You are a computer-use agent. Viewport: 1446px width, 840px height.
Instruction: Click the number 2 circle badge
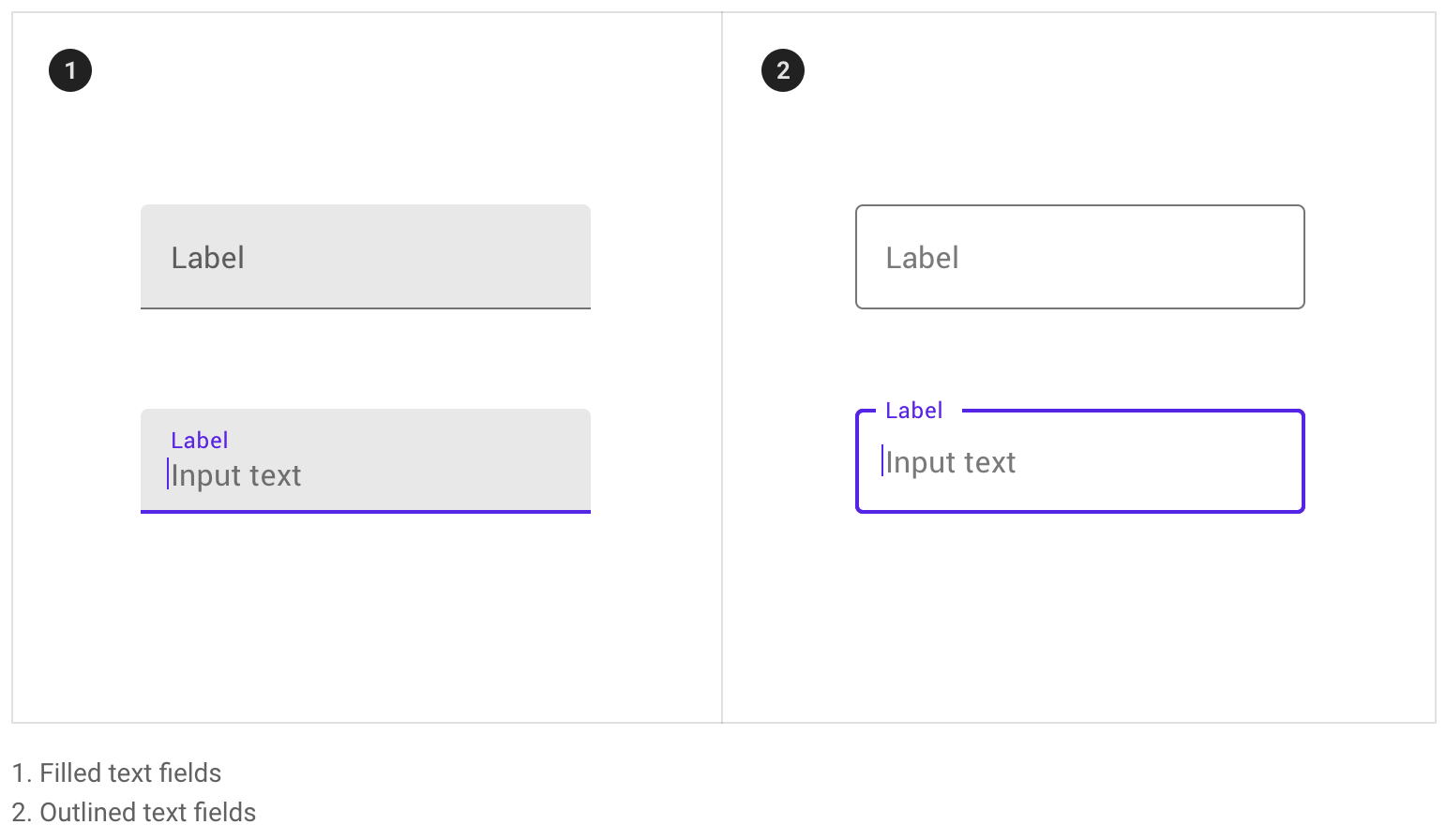[x=783, y=70]
